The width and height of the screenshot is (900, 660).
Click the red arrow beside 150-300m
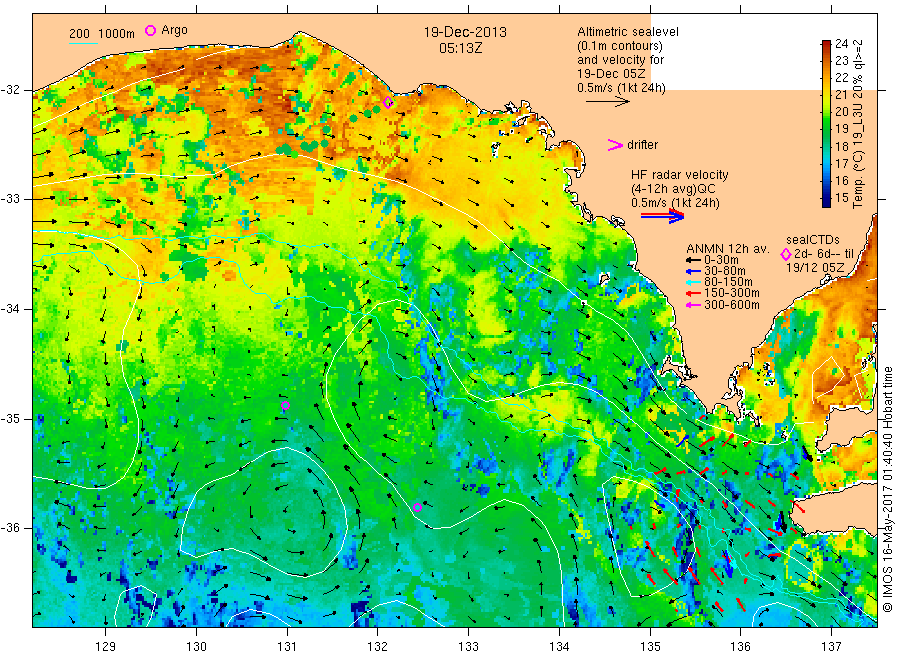tap(693, 294)
